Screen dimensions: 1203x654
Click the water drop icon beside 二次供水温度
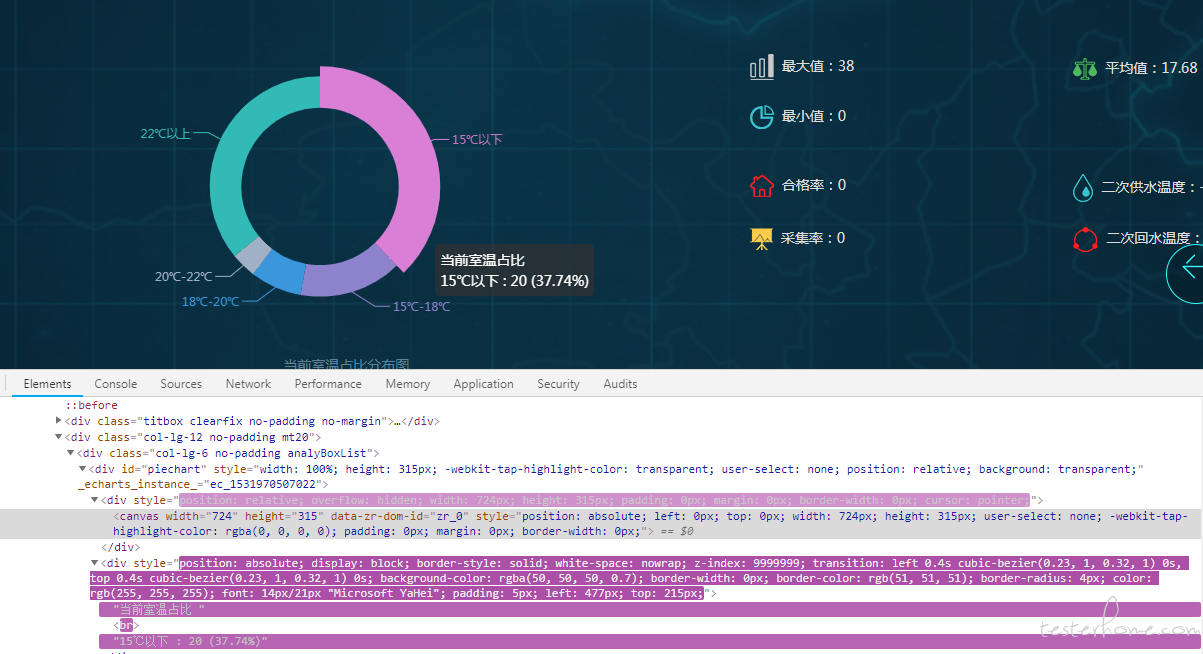tap(1083, 188)
